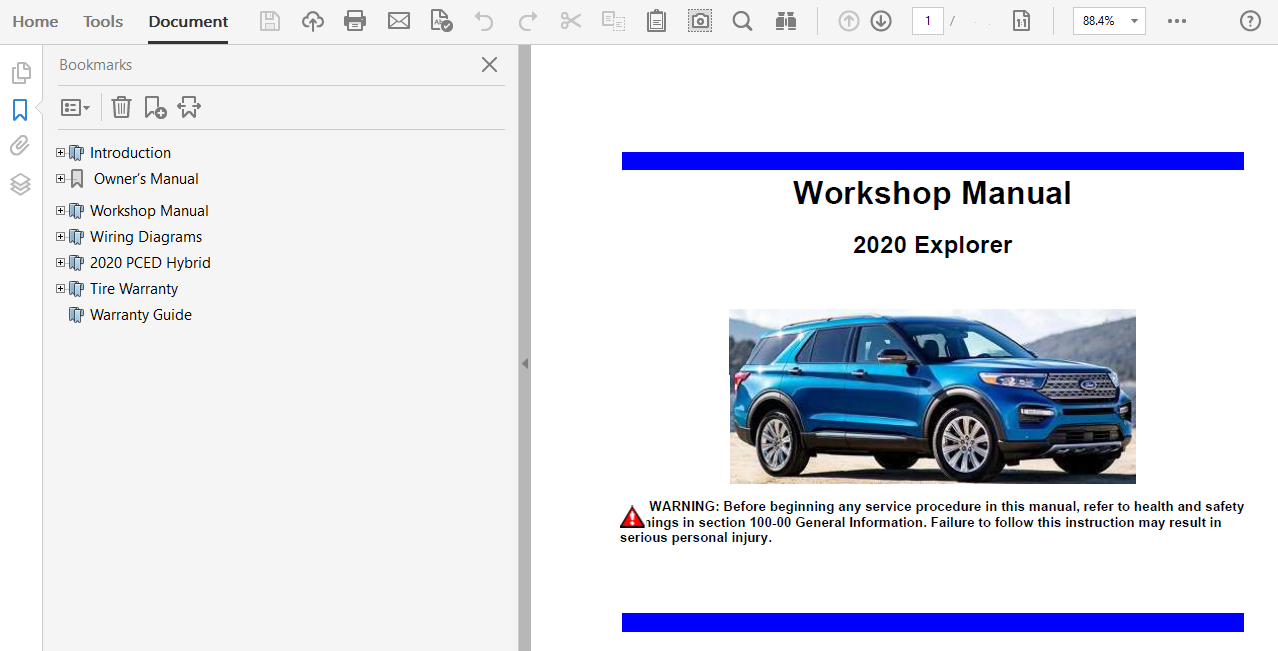Click the page number input field
Viewport: 1278px width, 651px height.
coord(927,21)
